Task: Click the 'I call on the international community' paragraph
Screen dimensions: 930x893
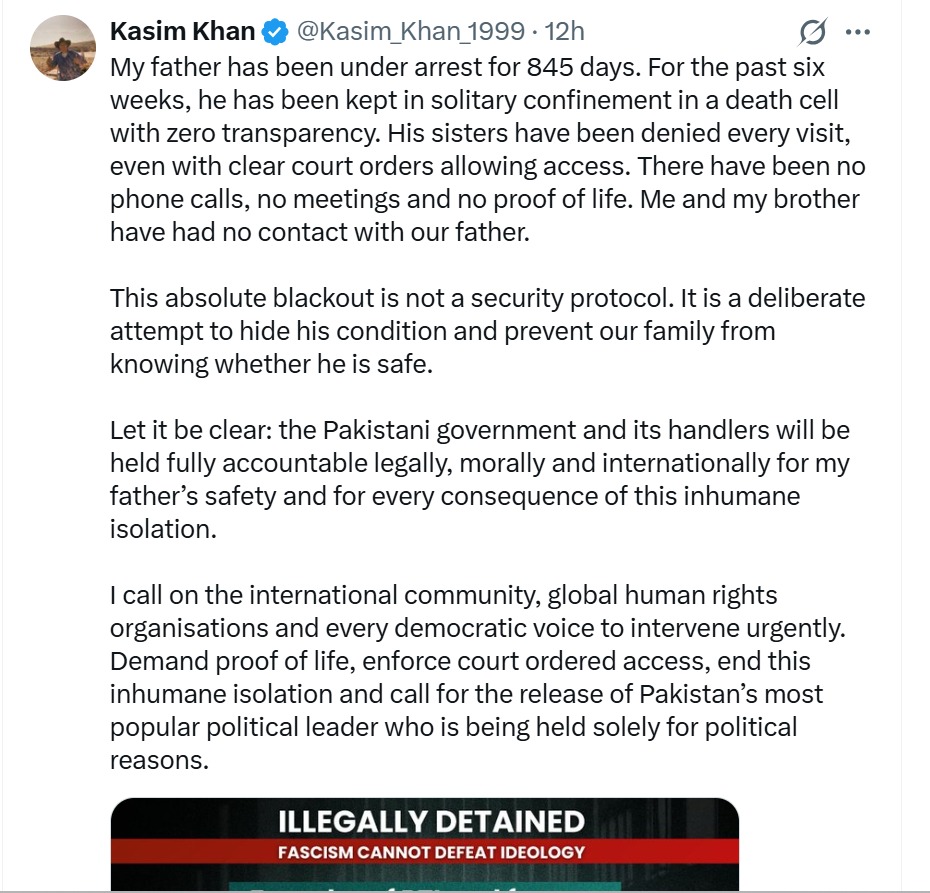Action: [470, 677]
